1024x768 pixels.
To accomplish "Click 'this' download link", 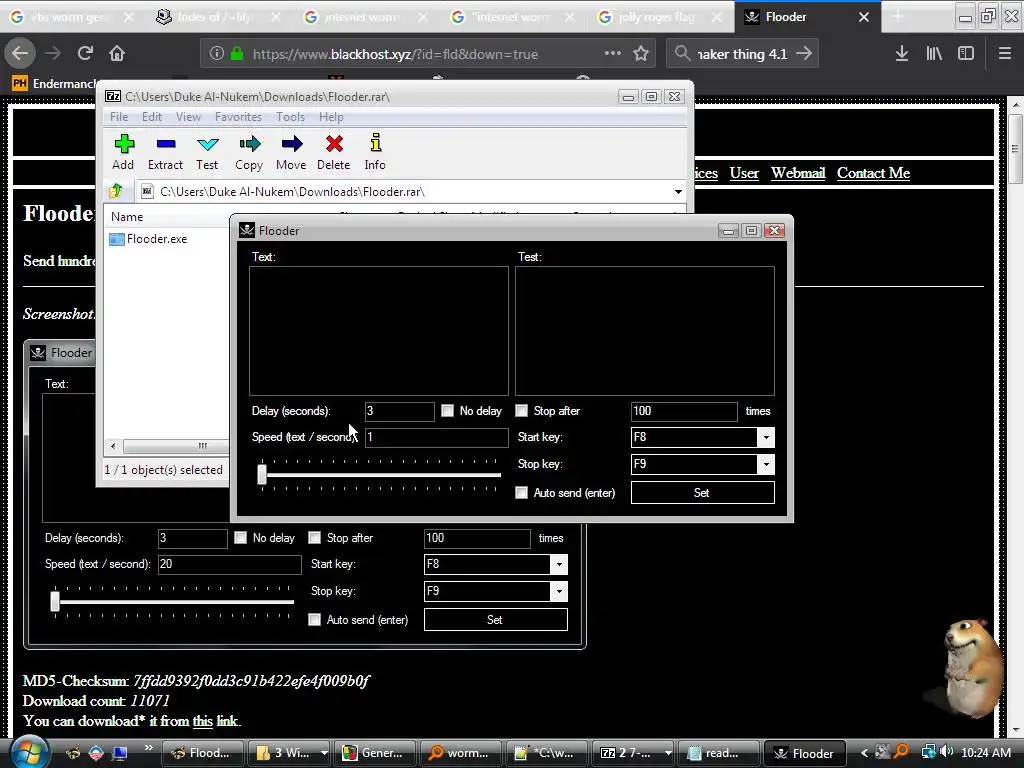I will pos(202,721).
